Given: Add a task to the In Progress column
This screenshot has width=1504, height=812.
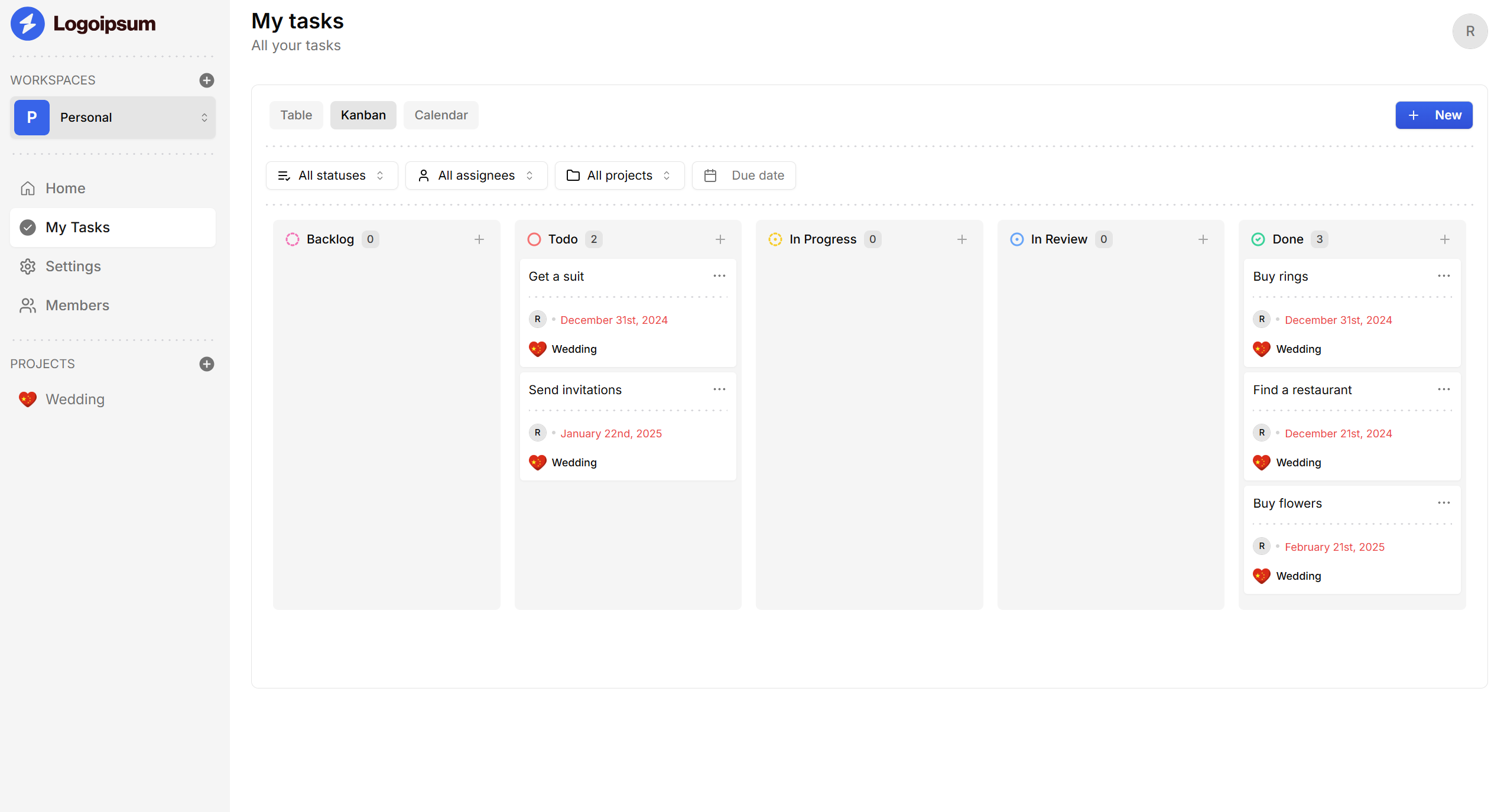Looking at the screenshot, I should coord(962,239).
